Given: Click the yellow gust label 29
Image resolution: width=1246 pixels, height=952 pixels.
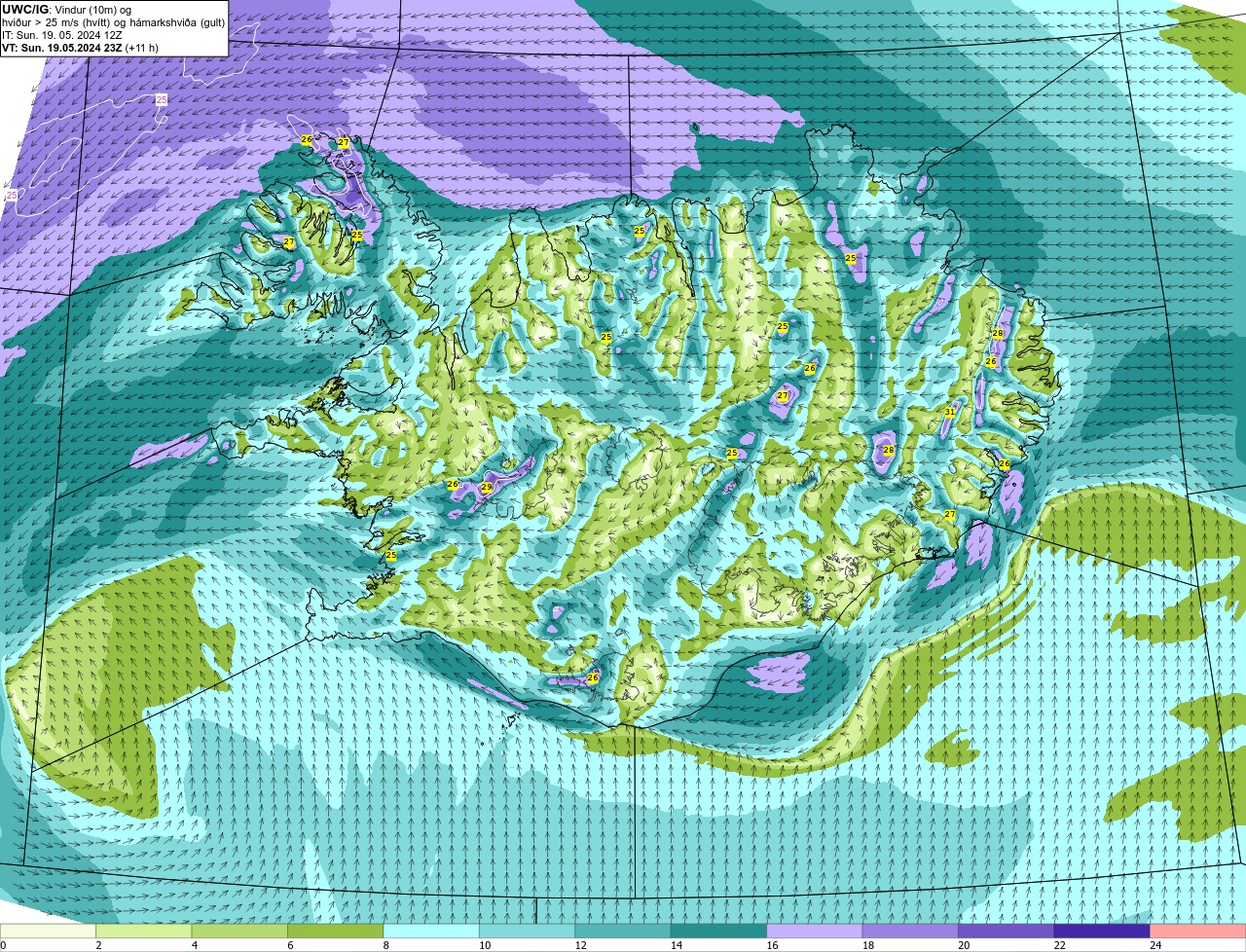Looking at the screenshot, I should (486, 487).
